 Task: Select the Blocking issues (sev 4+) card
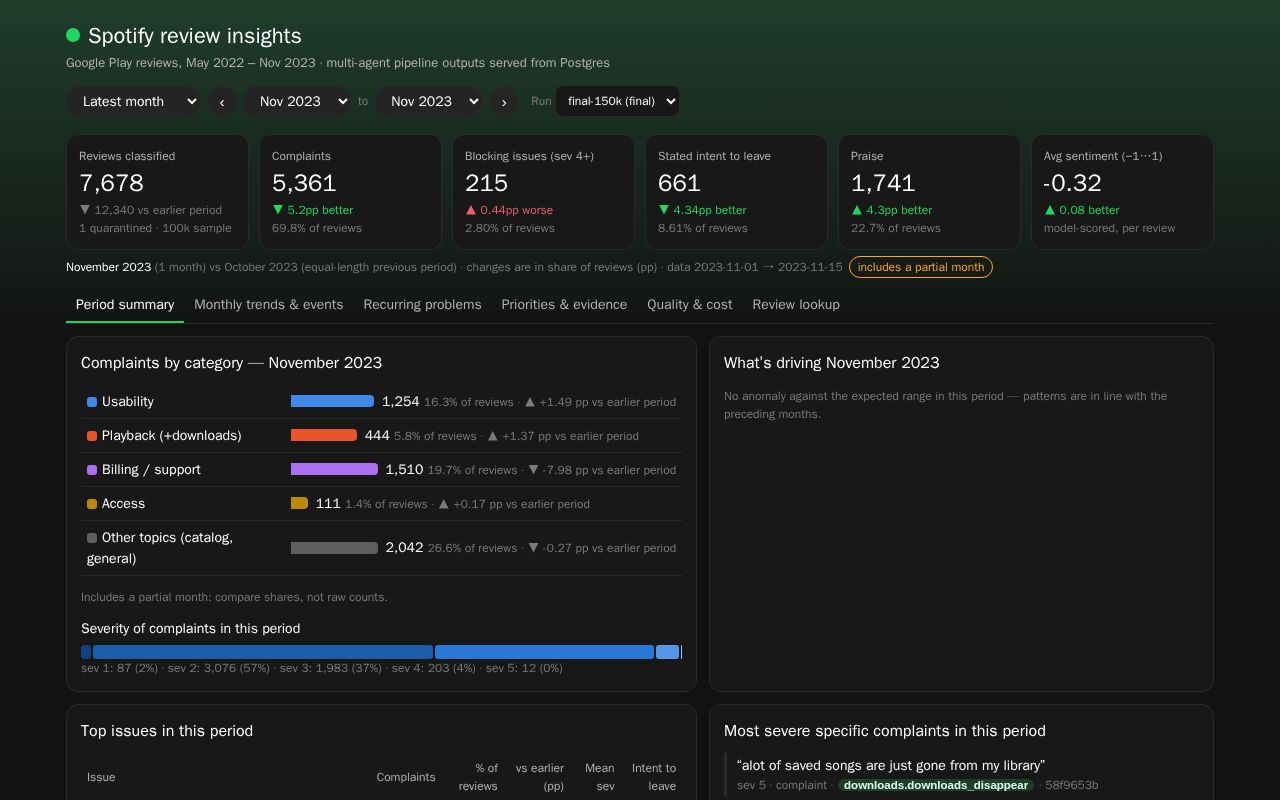pos(543,192)
